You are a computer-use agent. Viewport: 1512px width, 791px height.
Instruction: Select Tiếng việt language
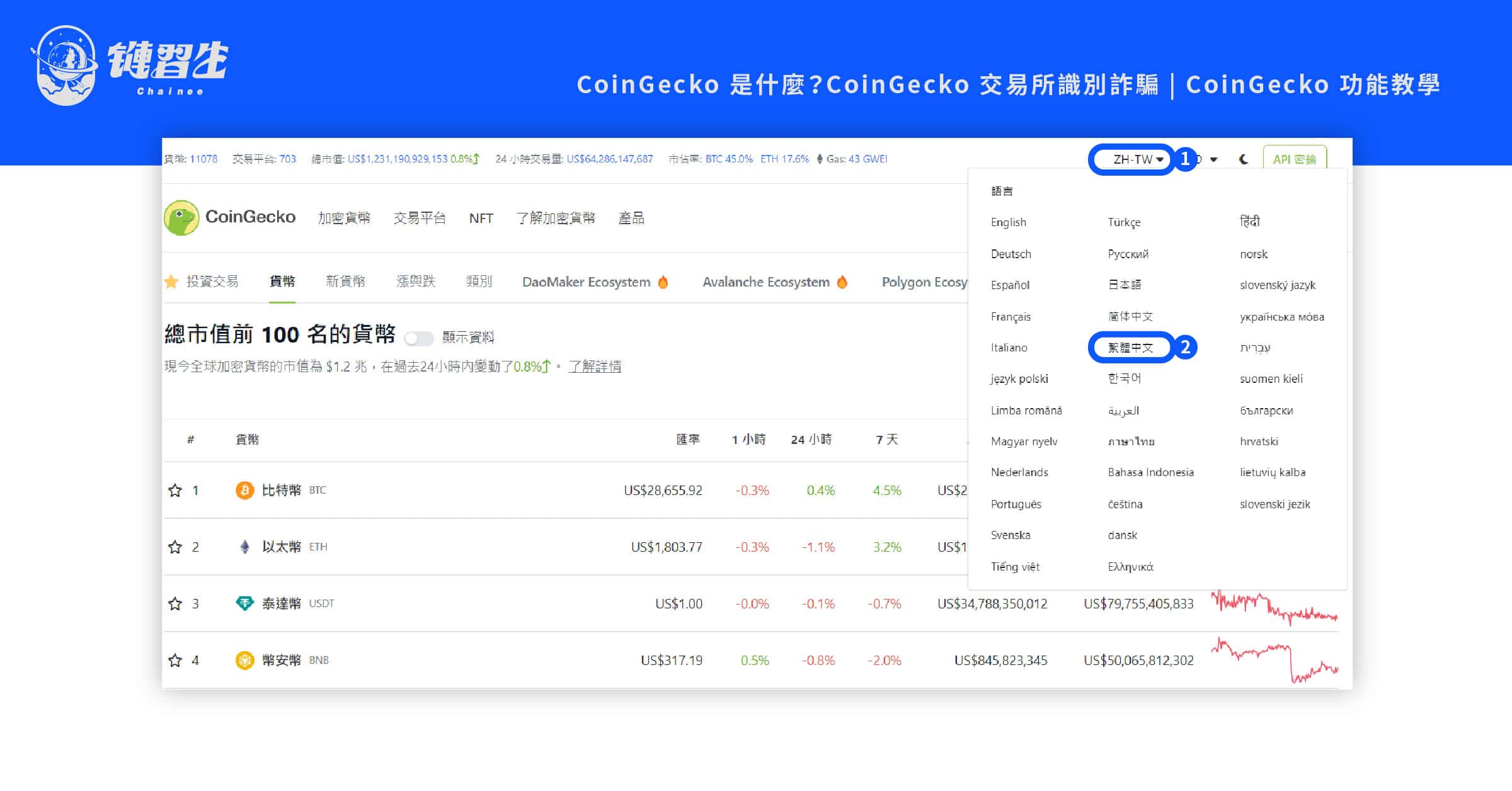[x=1015, y=567]
